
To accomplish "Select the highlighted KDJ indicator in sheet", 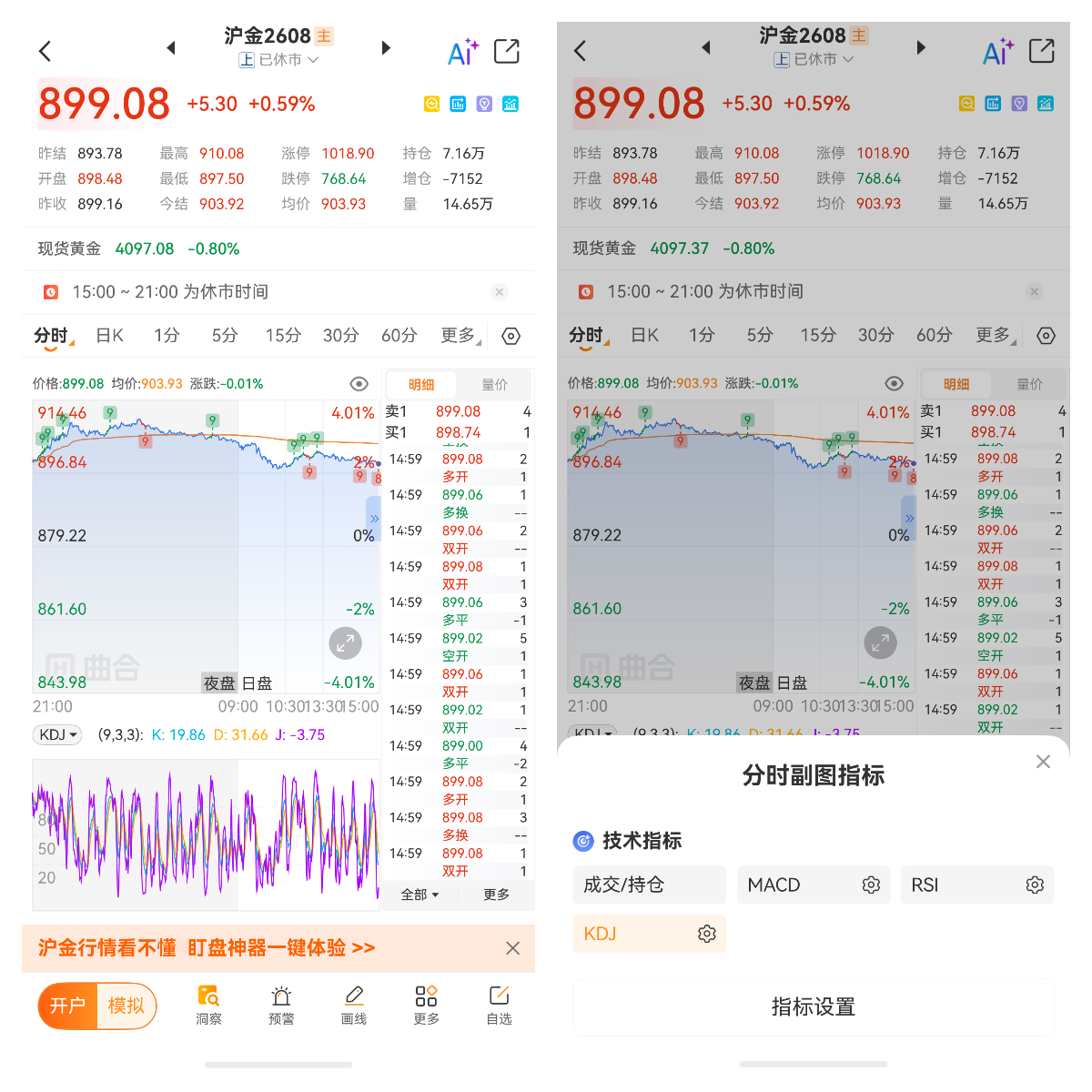I will coord(649,934).
